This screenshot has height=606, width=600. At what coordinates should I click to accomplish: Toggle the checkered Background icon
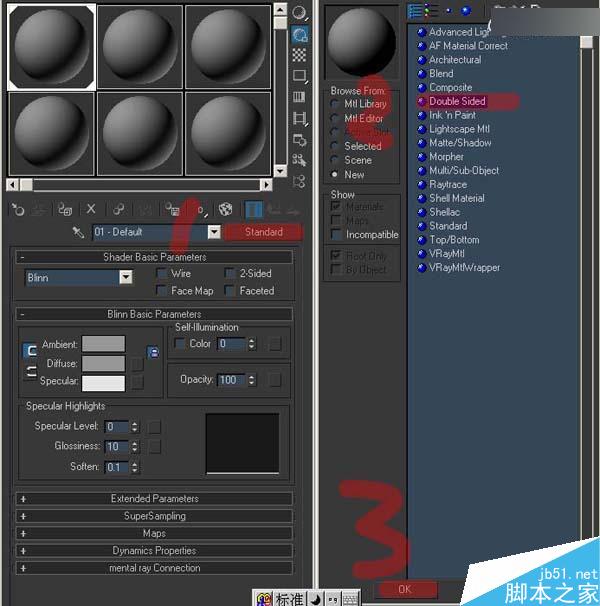click(x=300, y=55)
